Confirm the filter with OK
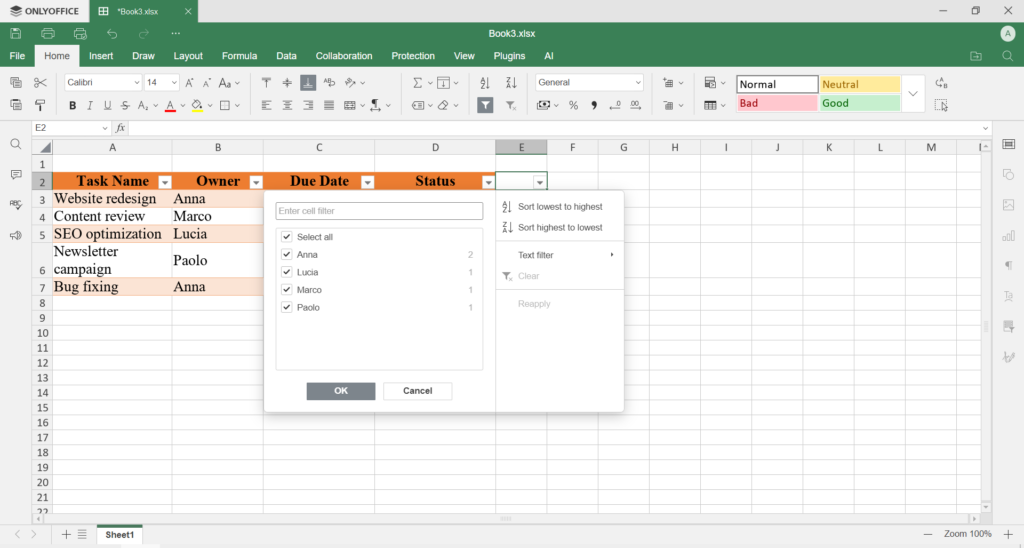 coord(341,391)
